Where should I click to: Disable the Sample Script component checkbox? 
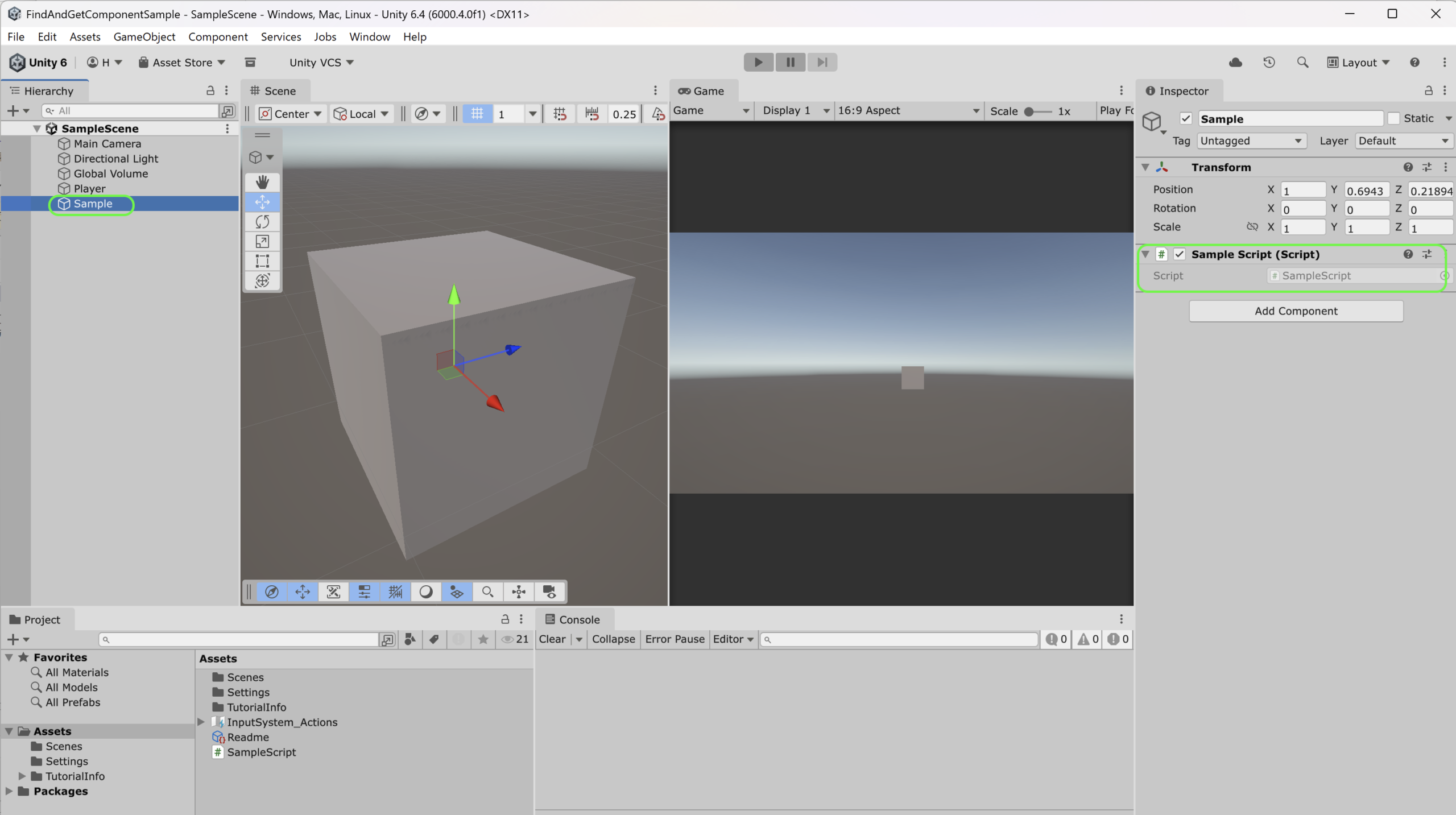click(1180, 254)
